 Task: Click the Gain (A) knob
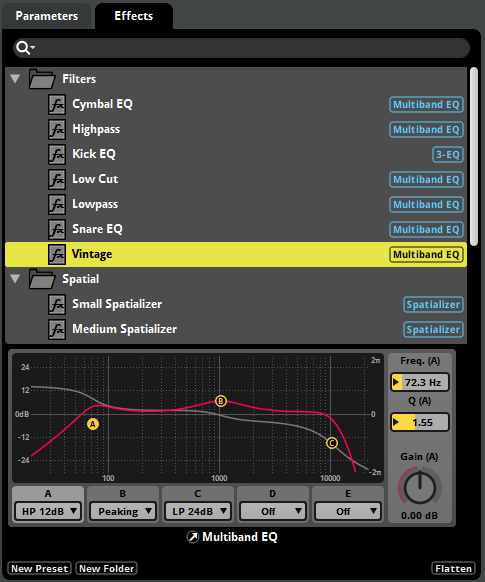[420, 487]
